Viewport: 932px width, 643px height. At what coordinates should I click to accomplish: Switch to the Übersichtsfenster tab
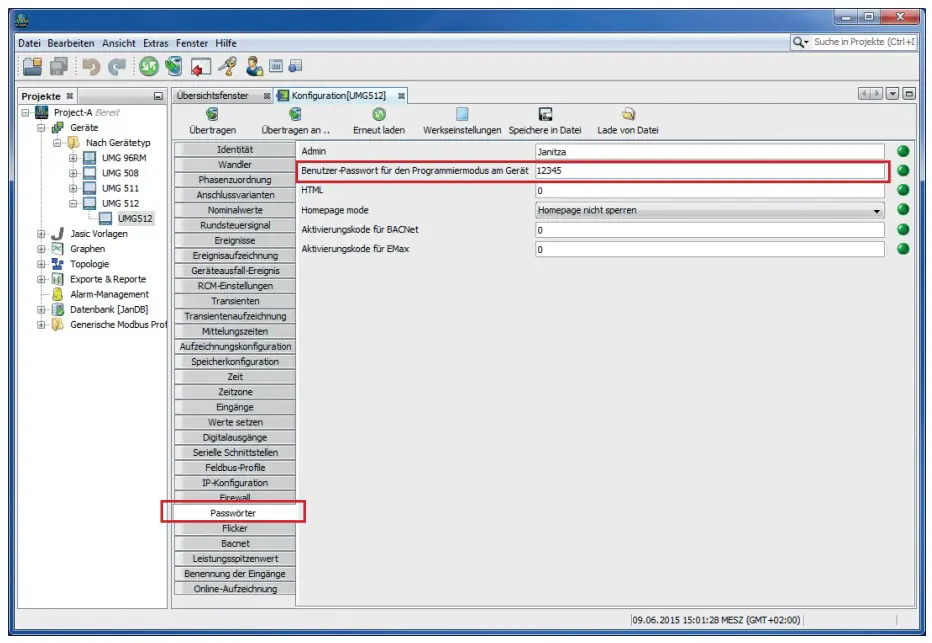tap(213, 95)
